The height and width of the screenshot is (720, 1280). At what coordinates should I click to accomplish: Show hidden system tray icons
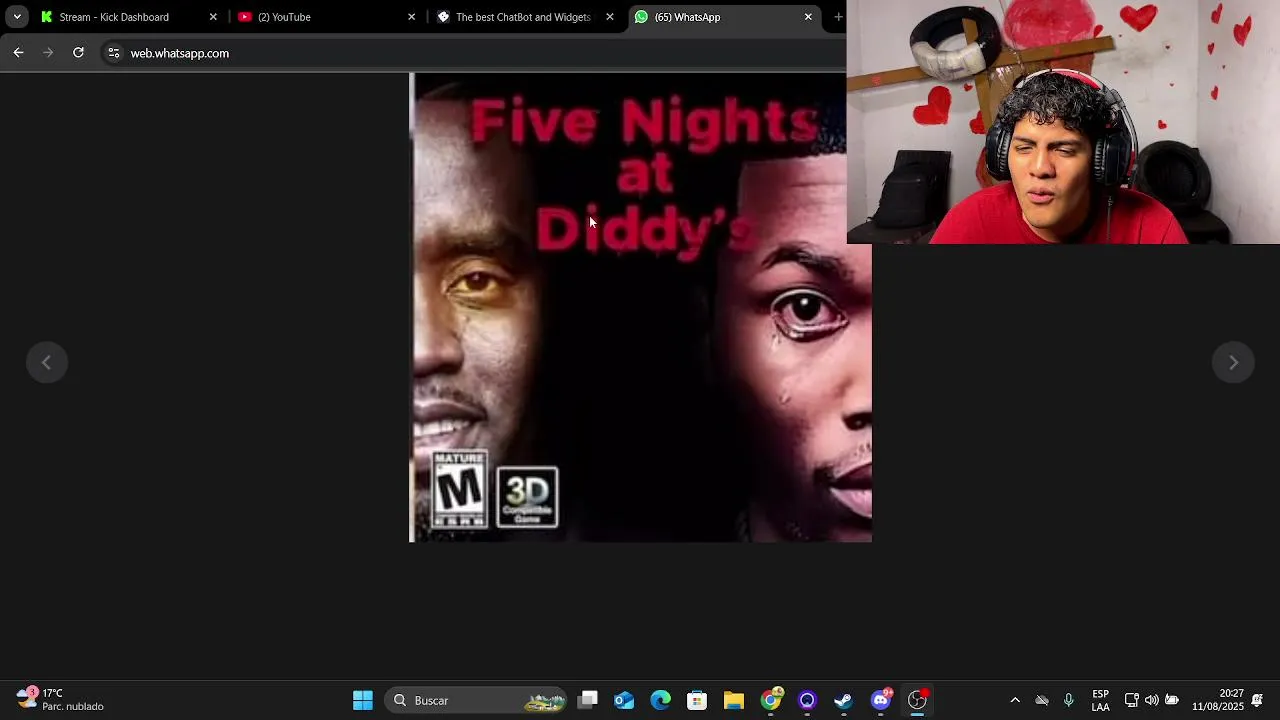[1015, 700]
